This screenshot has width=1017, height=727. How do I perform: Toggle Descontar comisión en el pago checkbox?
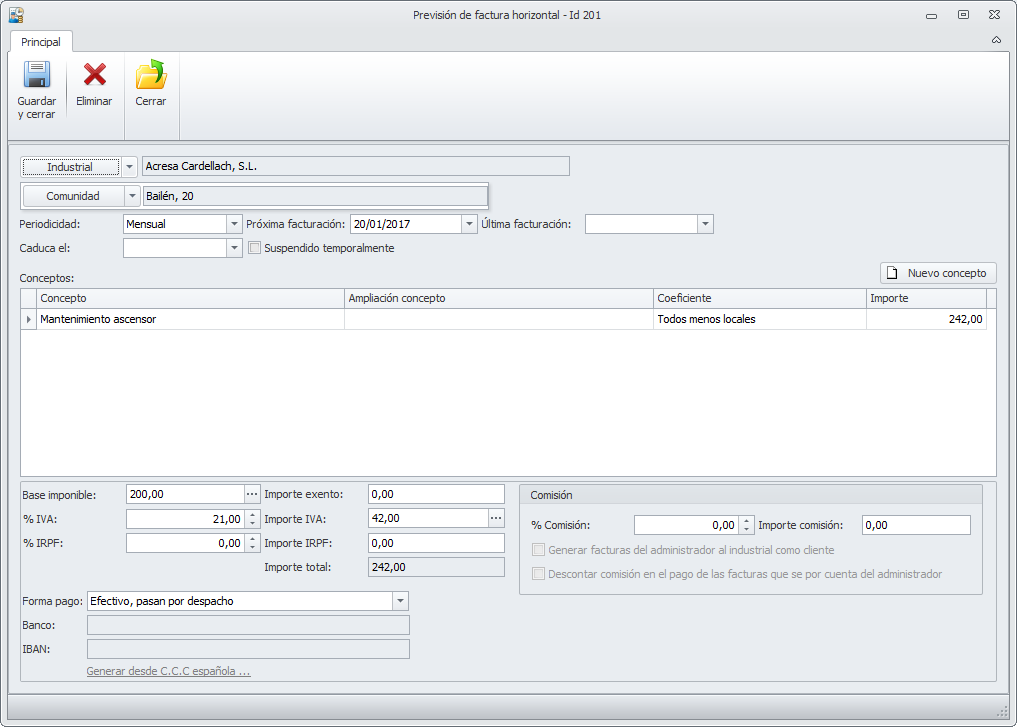tap(539, 574)
